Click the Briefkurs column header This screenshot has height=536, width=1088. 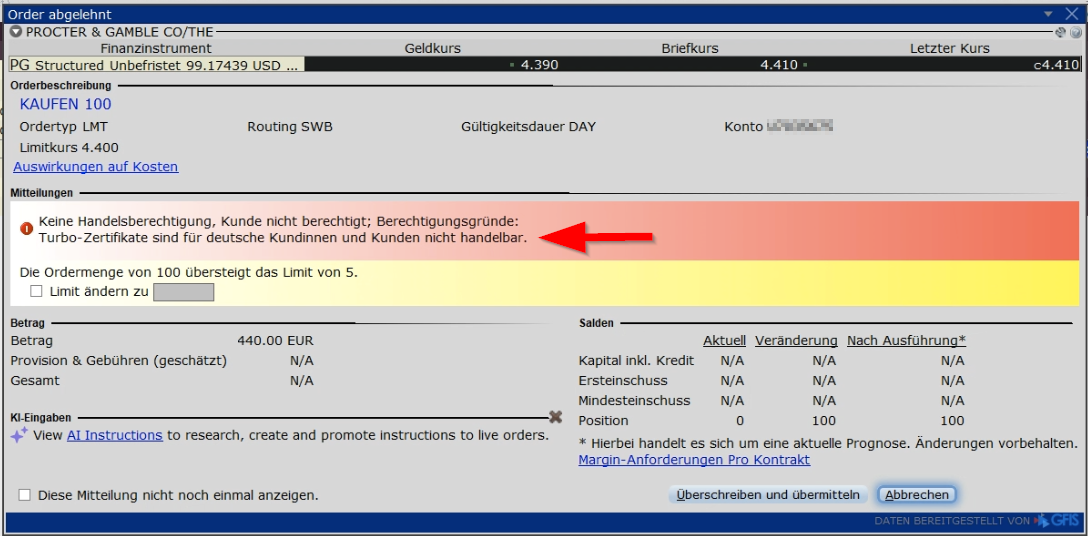[x=690, y=49]
